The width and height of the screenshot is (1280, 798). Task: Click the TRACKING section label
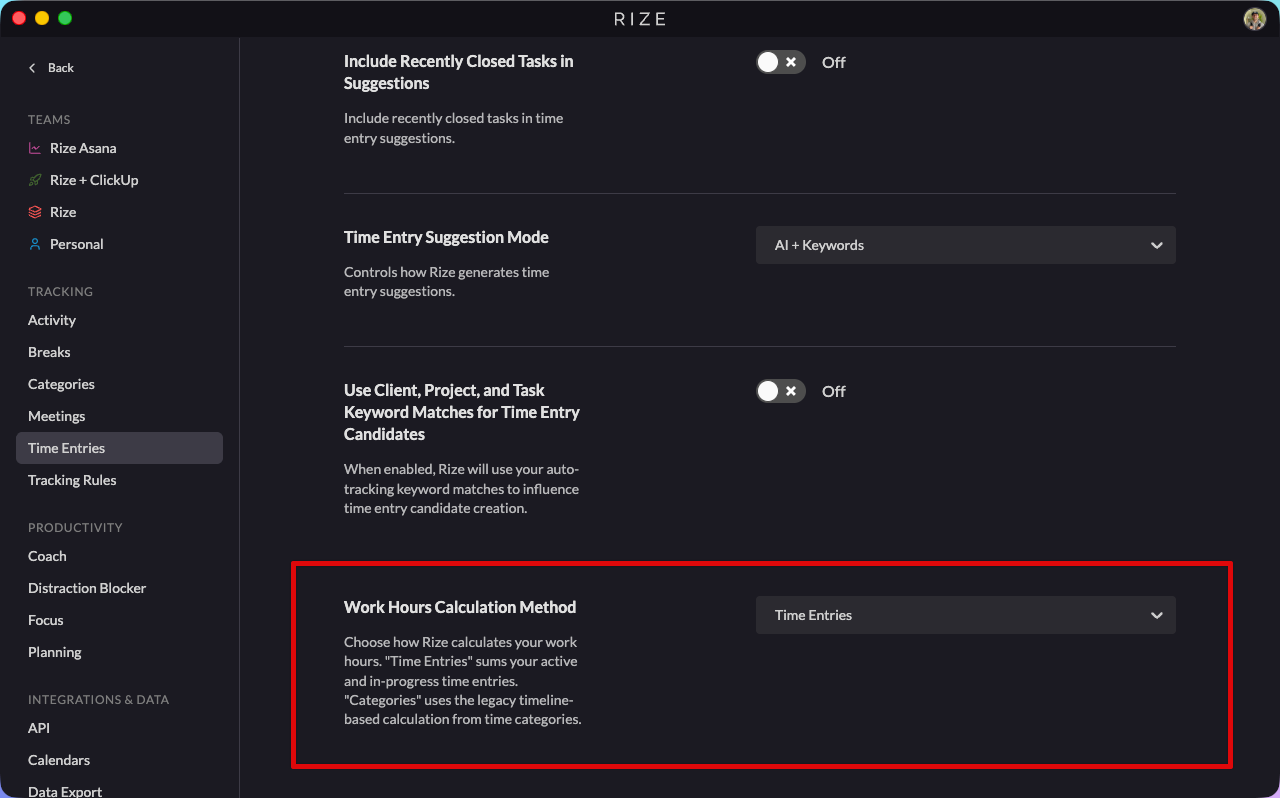(60, 292)
